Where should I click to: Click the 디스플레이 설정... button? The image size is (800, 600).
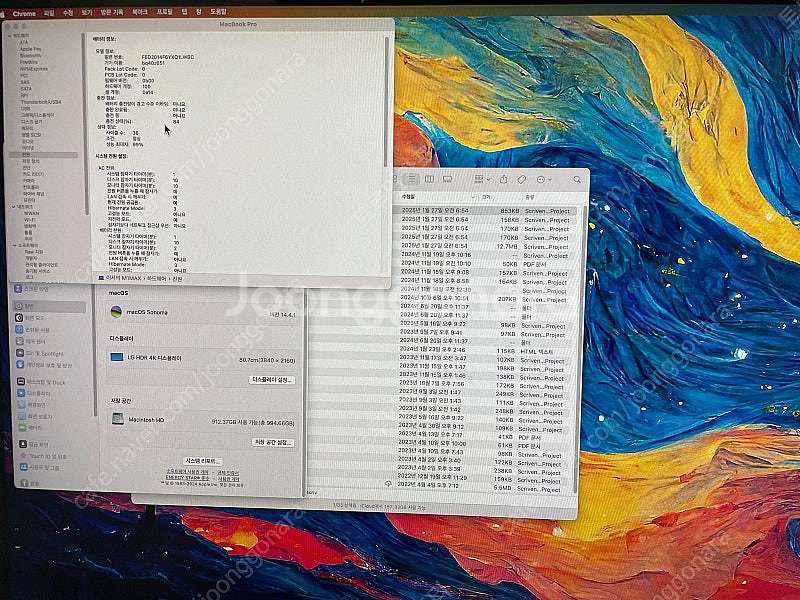[272, 380]
